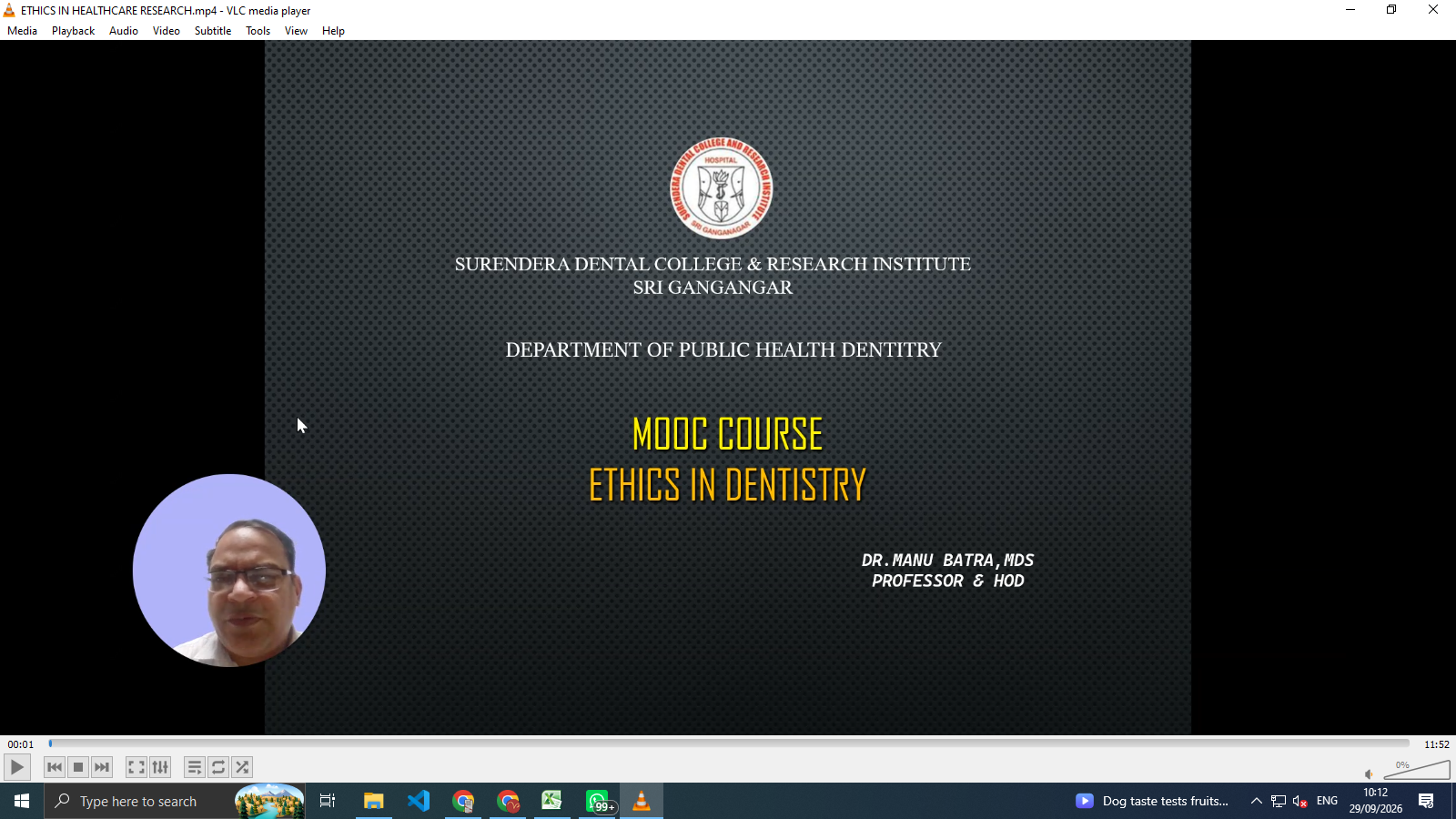Open the View menu

296,31
